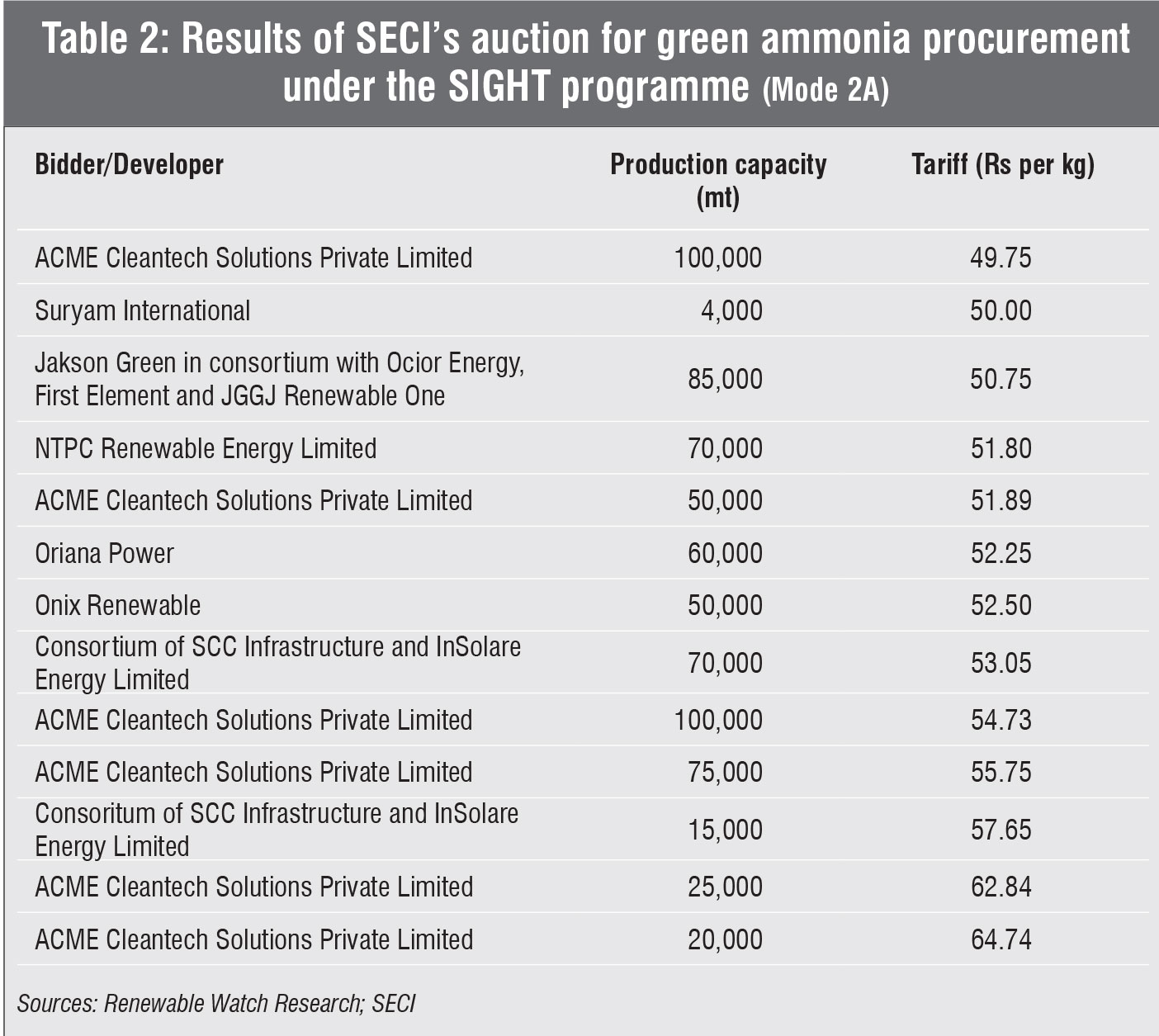
Task: Click the Onix Renewable row name
Action: click(117, 605)
